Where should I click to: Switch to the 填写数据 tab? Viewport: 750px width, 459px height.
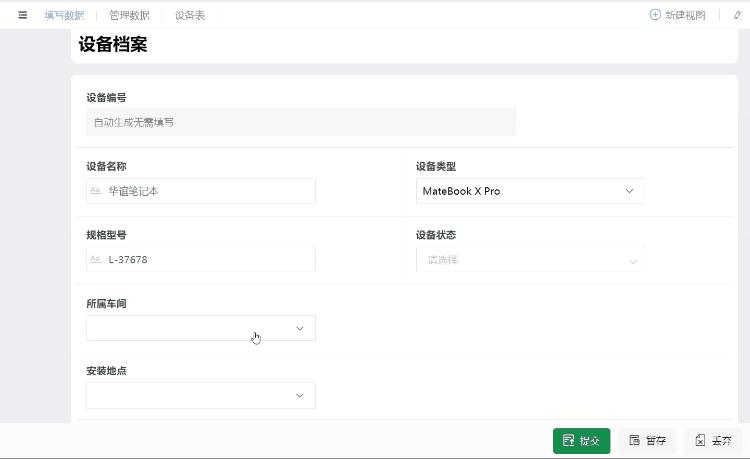pos(64,15)
